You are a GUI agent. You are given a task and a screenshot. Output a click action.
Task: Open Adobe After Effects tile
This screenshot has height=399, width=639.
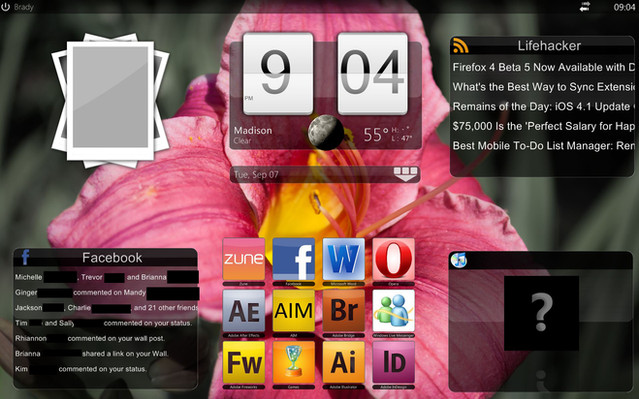244,311
